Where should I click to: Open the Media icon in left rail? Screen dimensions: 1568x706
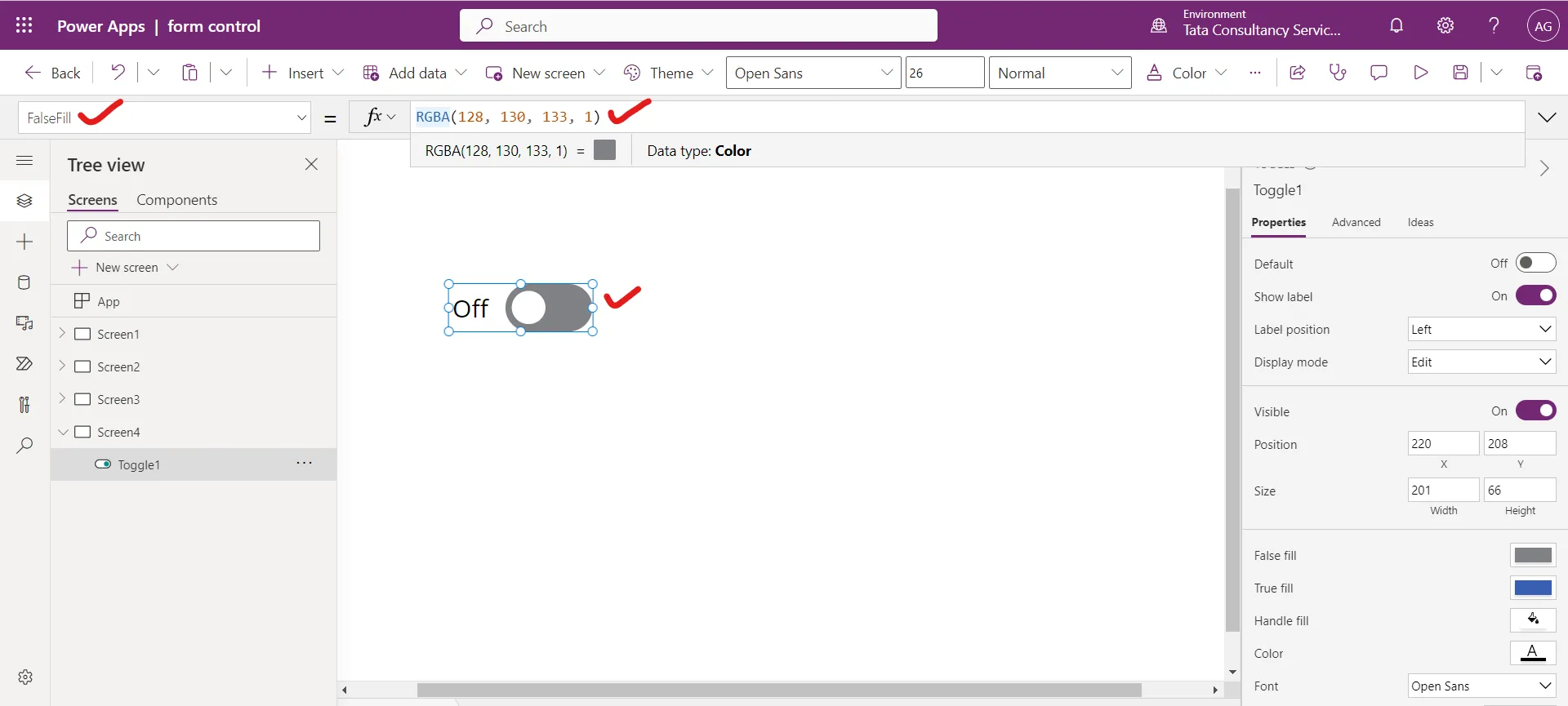(24, 323)
